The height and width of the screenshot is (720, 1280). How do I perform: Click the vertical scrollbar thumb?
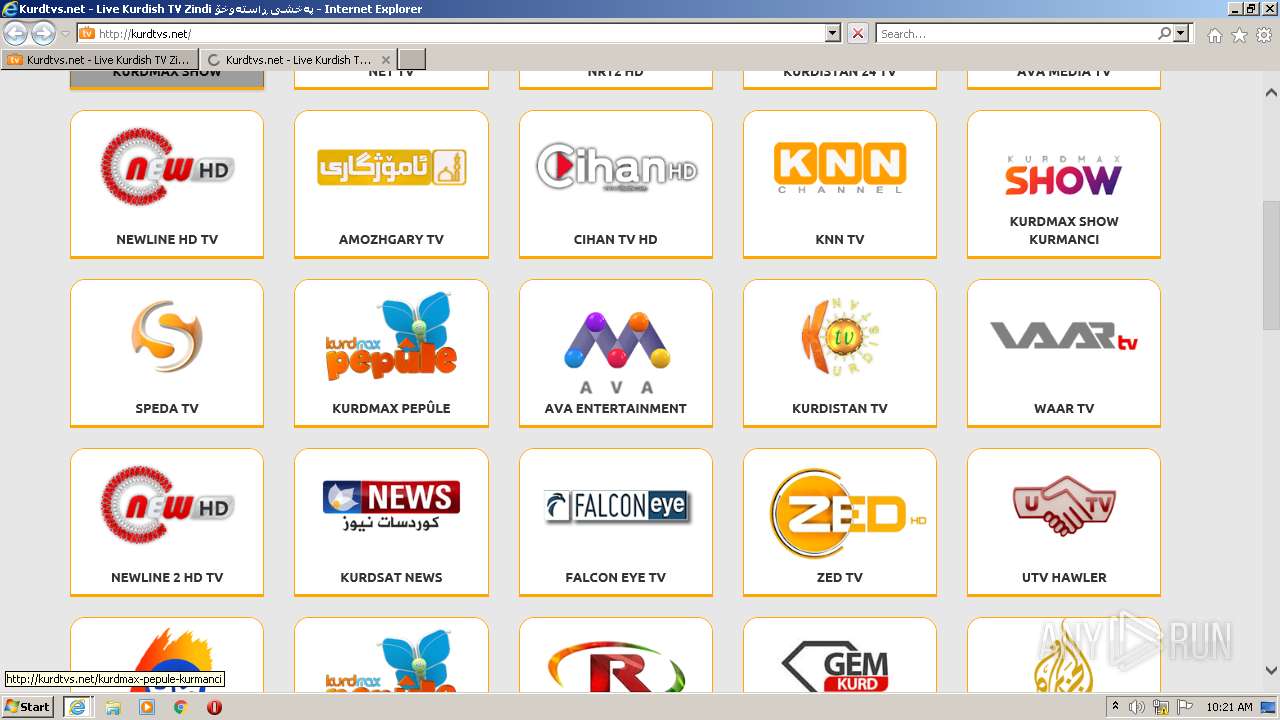1271,265
